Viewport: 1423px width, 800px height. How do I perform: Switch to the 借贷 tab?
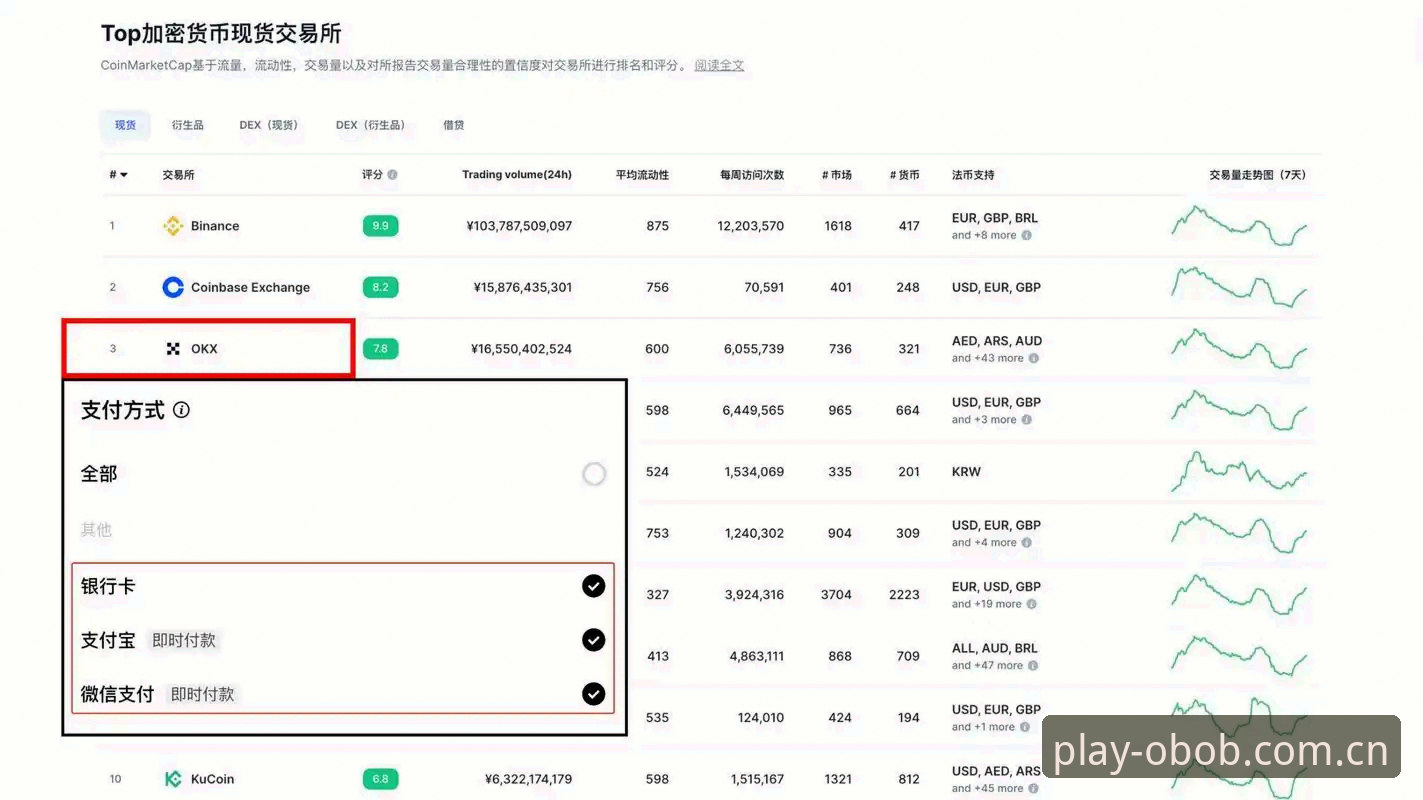click(454, 125)
